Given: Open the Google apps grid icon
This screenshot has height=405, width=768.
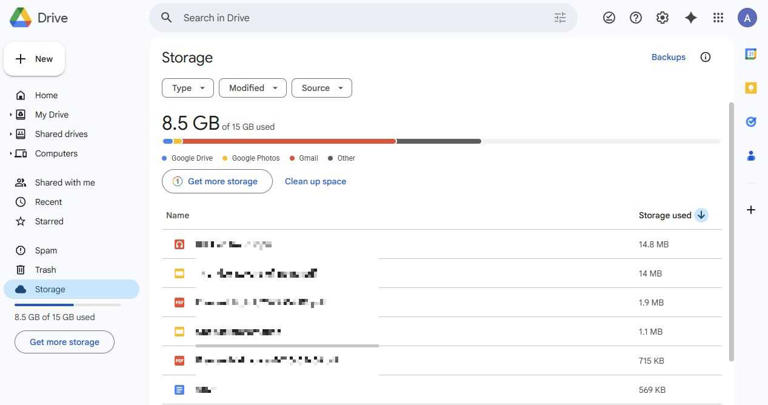Looking at the screenshot, I should pos(718,18).
